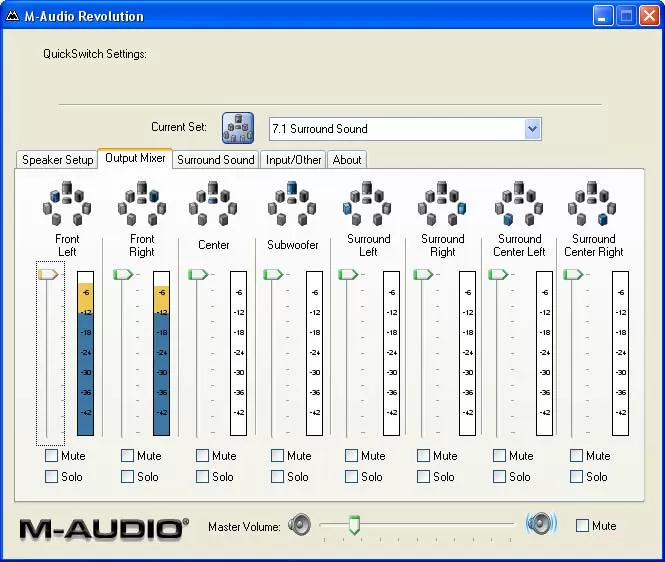Open the Current Set dropdown arrow
This screenshot has height=562, width=665.
533,129
